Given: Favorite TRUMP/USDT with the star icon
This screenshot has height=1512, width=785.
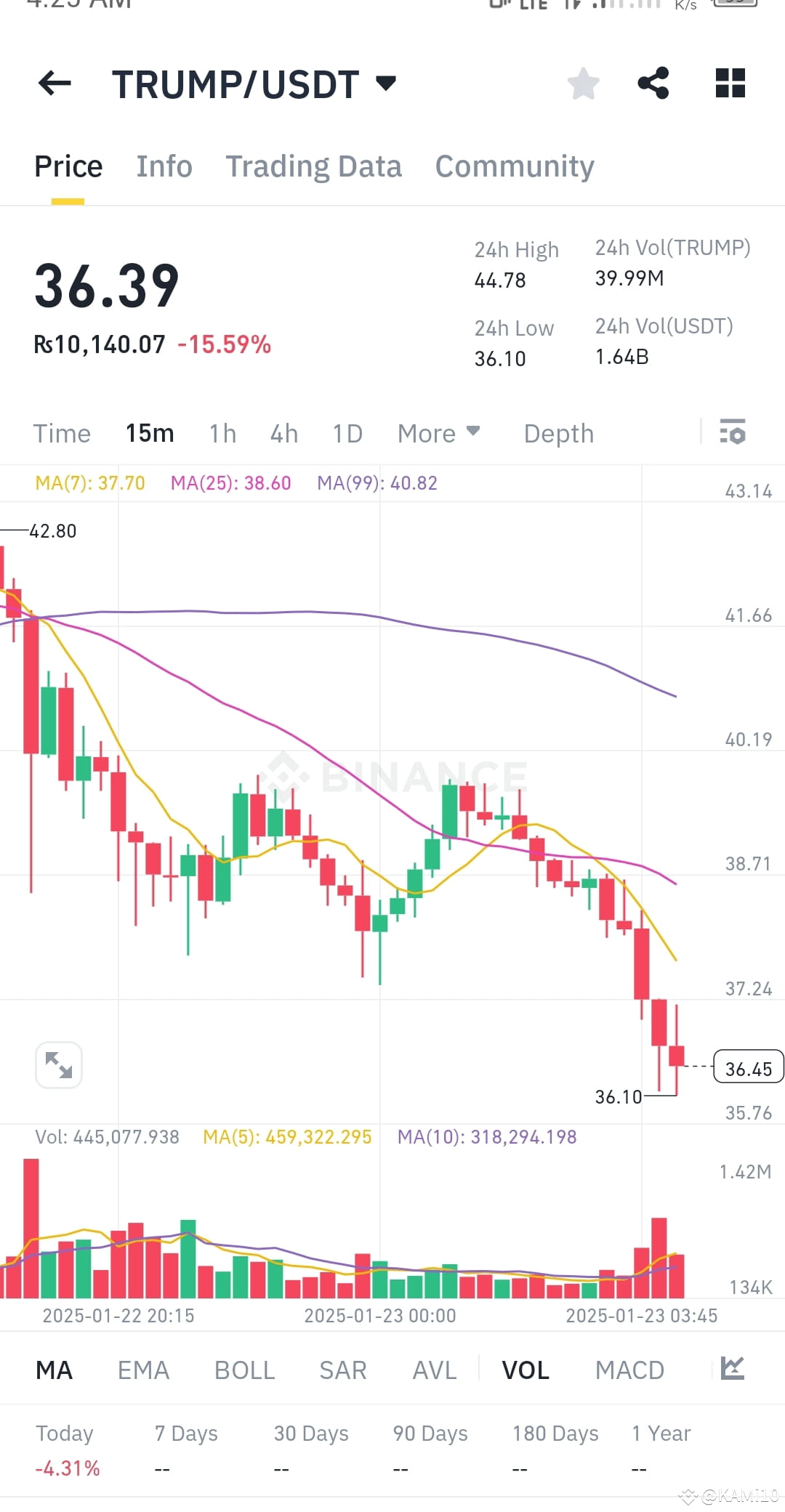Looking at the screenshot, I should [583, 83].
